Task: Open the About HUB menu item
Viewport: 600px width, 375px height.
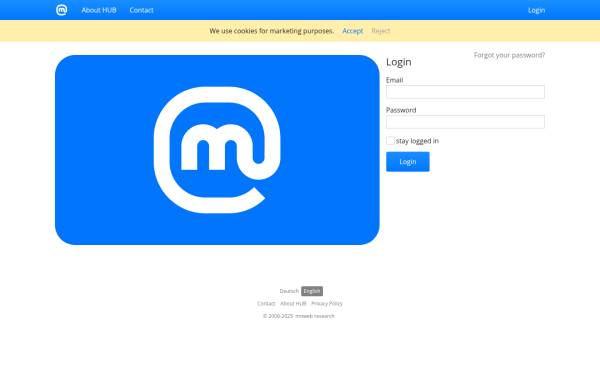Action: (99, 10)
